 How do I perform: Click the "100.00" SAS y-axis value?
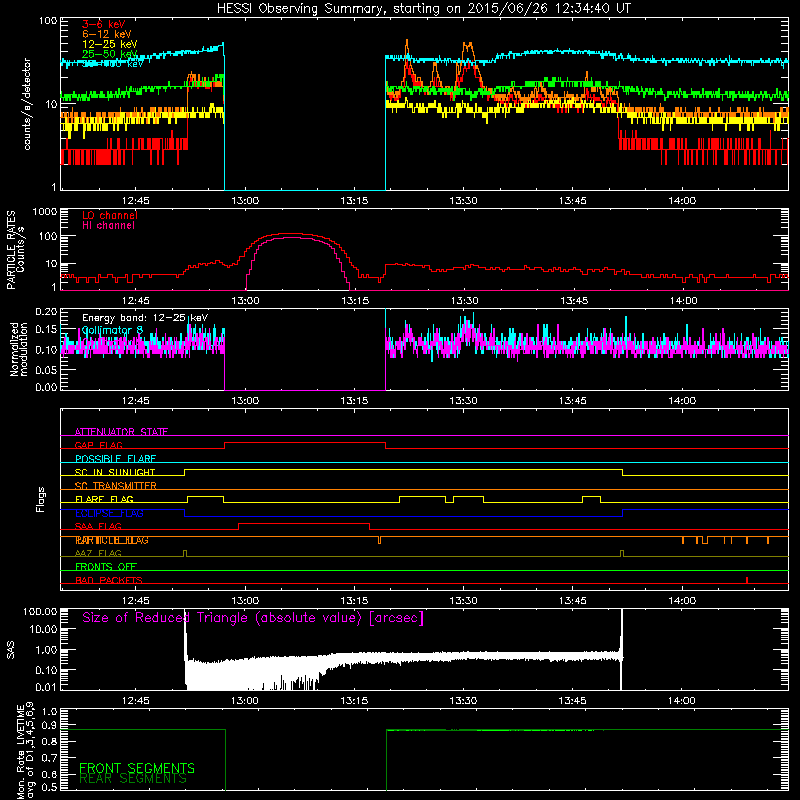coord(40,612)
